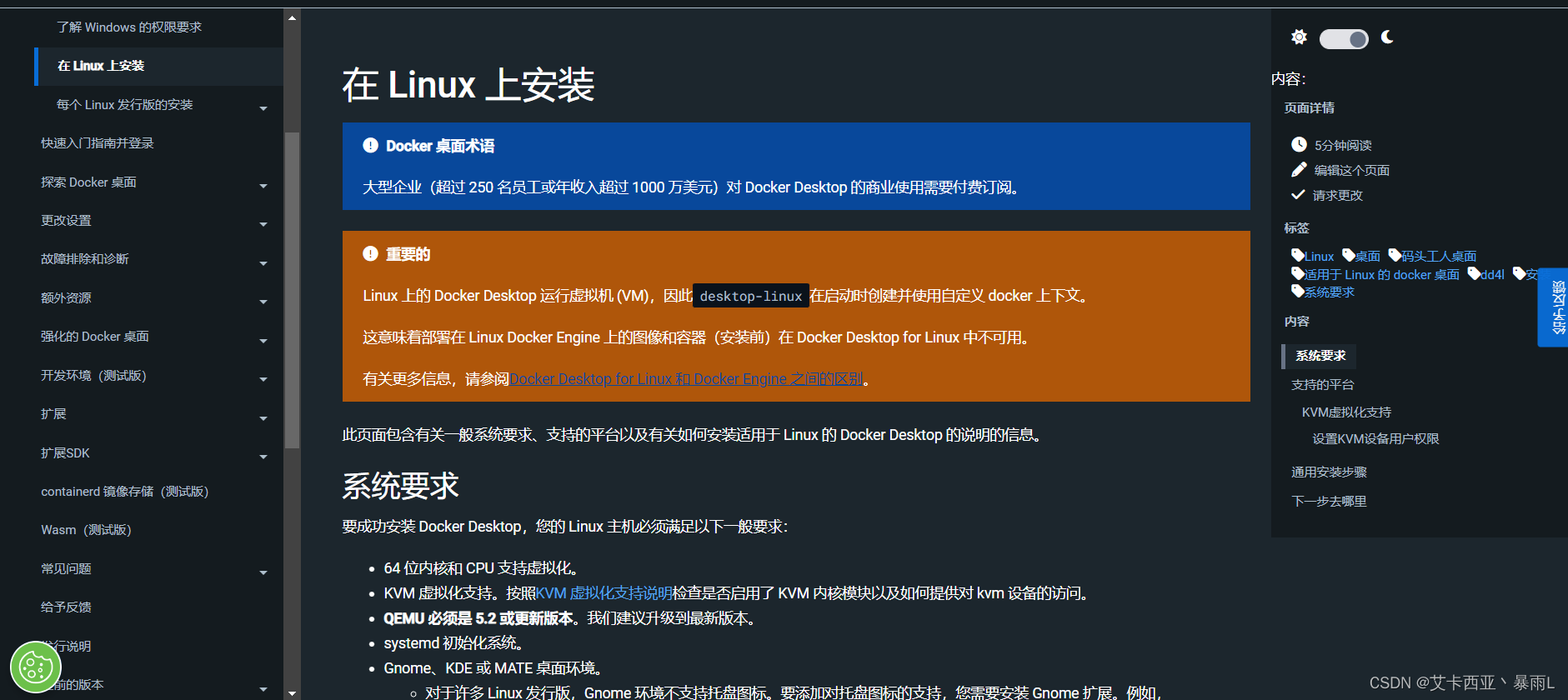Expand the 故障排除和诊断 section

263,263
